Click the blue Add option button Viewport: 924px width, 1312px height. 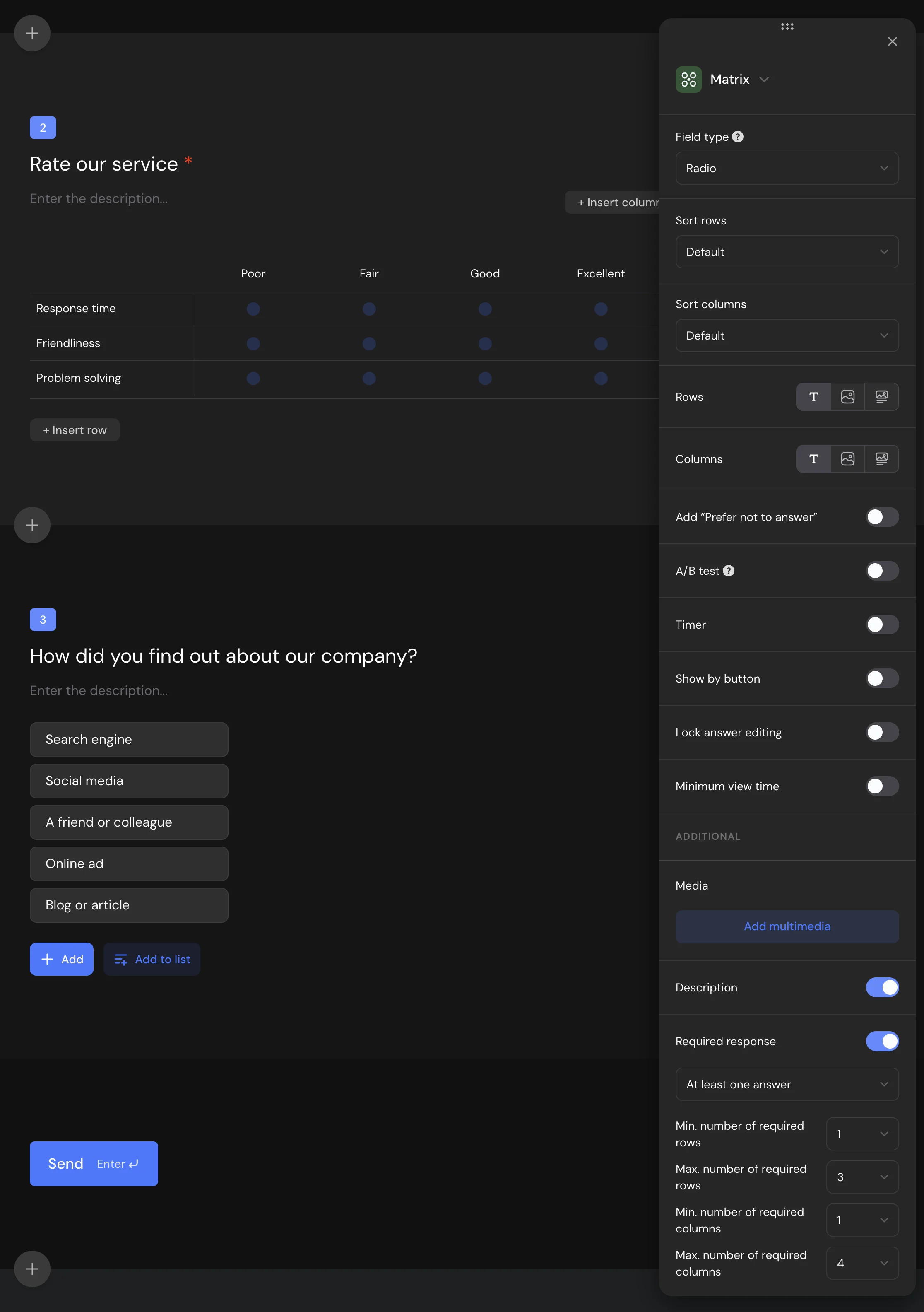click(x=62, y=960)
